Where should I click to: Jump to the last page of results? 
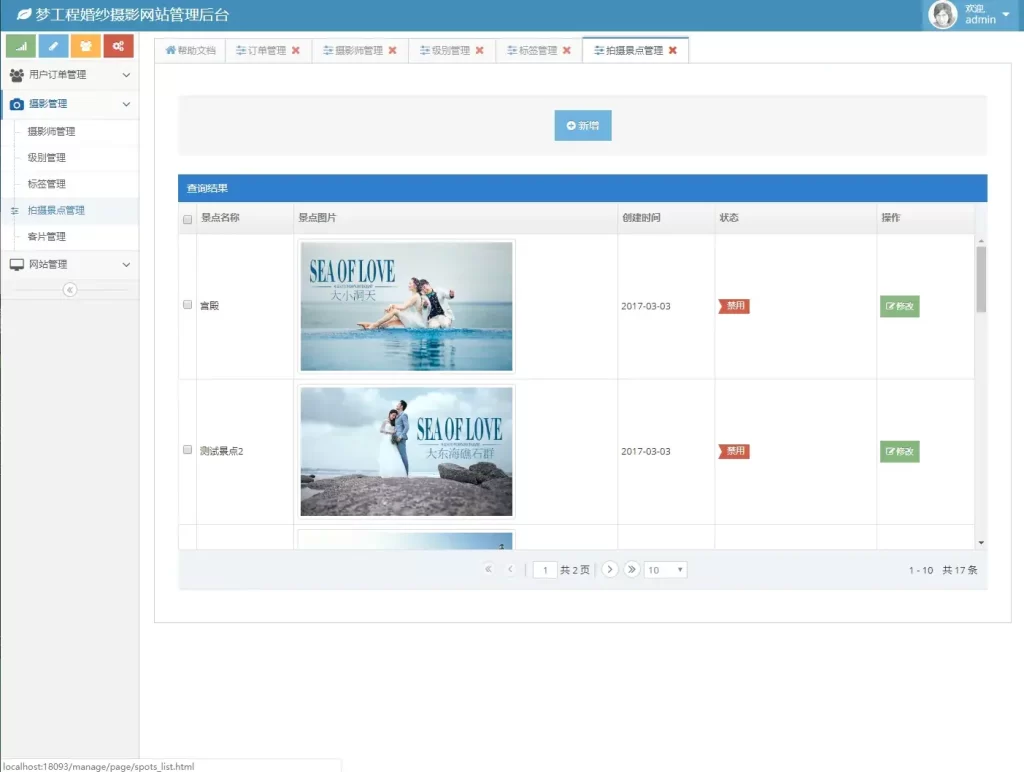632,570
